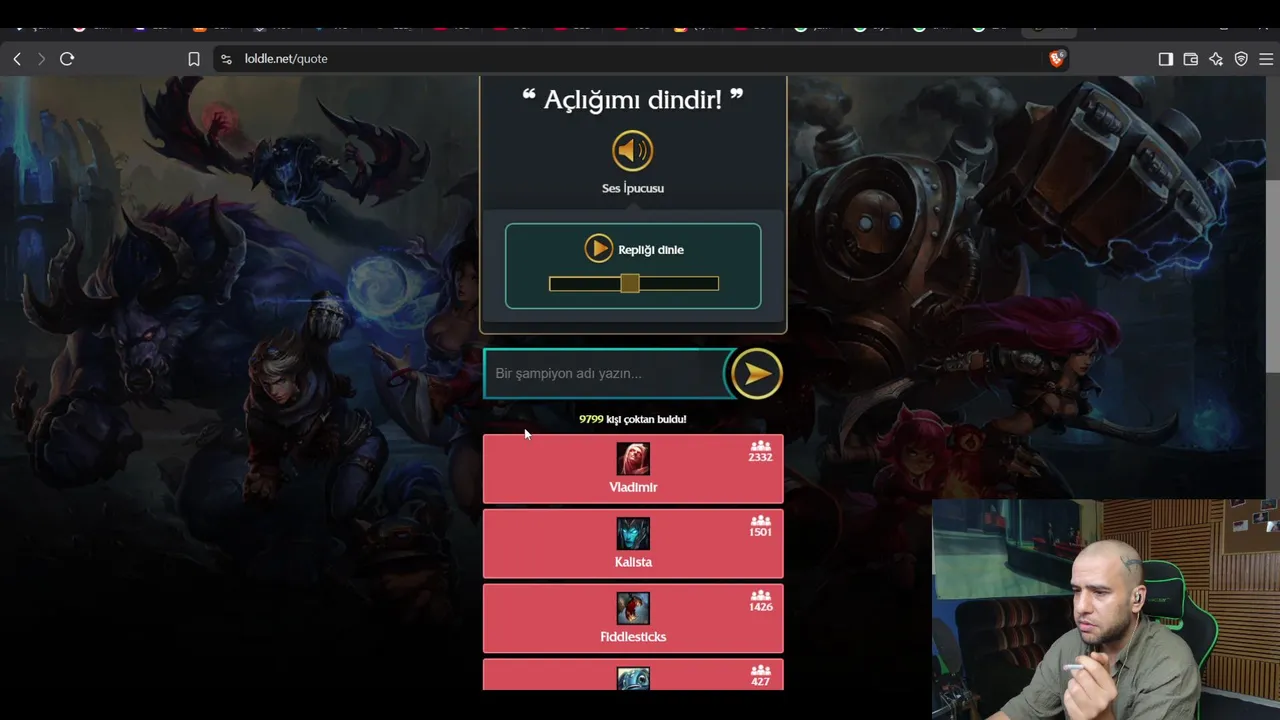This screenshot has height=720, width=1280.
Task: Click the '427' guess count
Action: (x=760, y=682)
